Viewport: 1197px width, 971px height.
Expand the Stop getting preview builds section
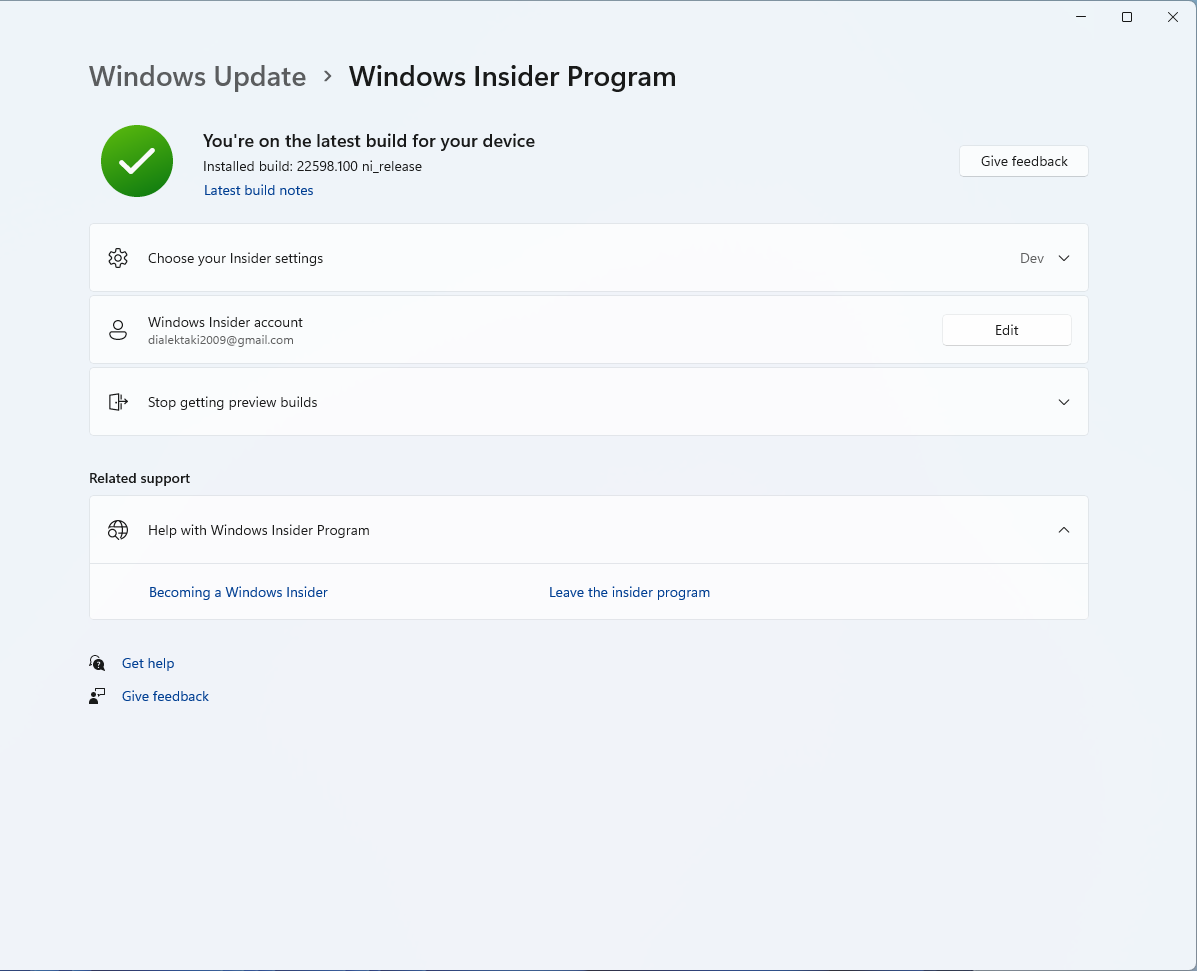coord(1063,401)
